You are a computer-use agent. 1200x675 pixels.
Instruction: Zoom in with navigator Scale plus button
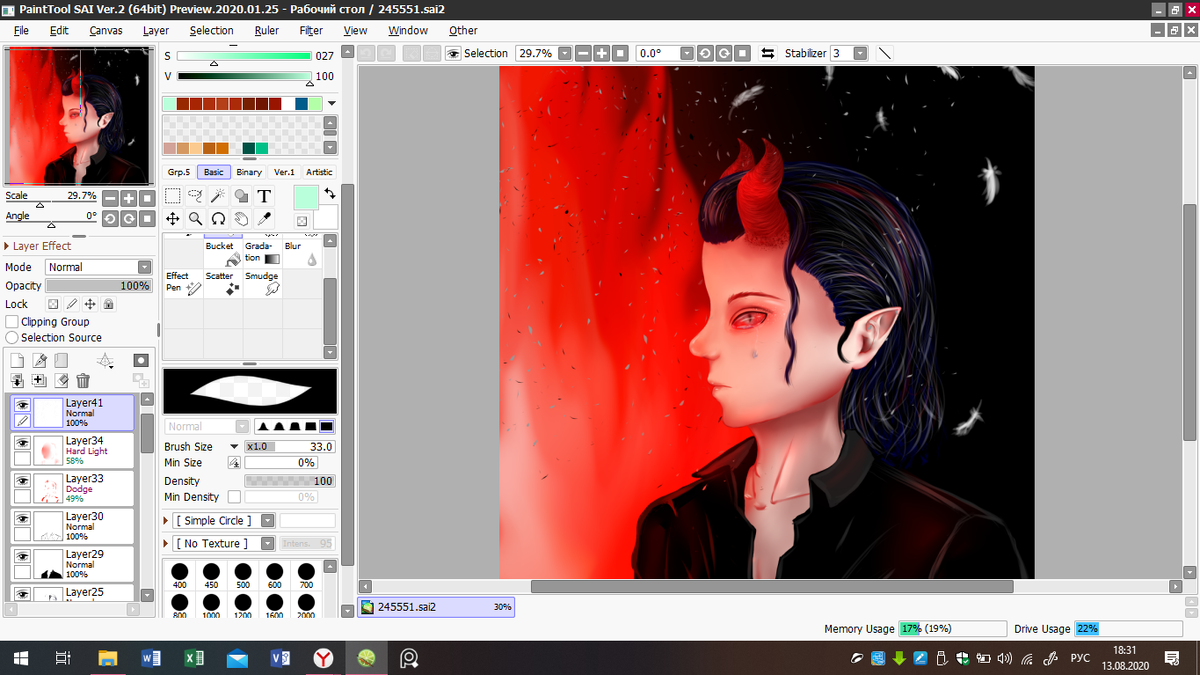128,198
